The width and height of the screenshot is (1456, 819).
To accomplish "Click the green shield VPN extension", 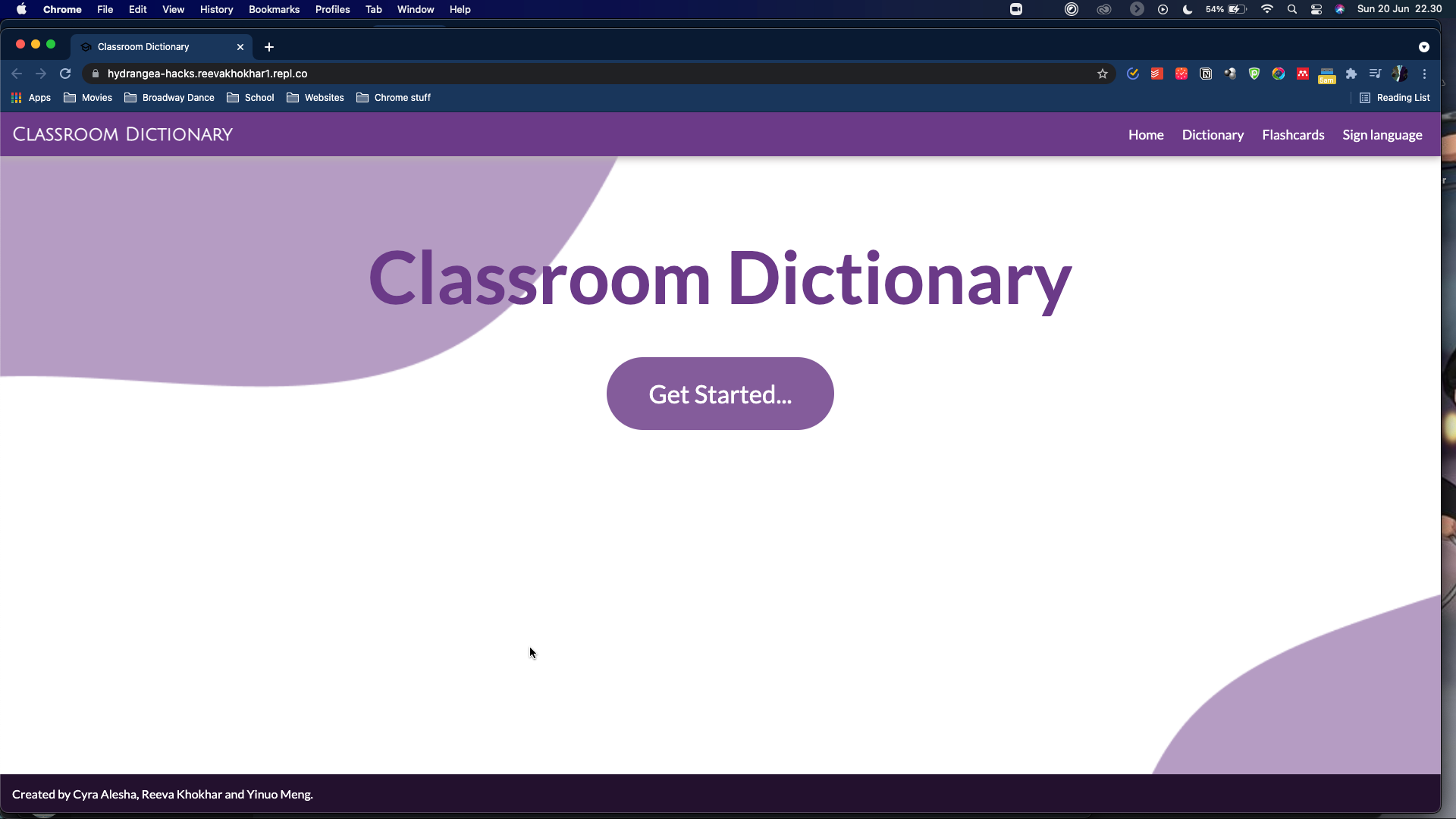I will 1254,74.
